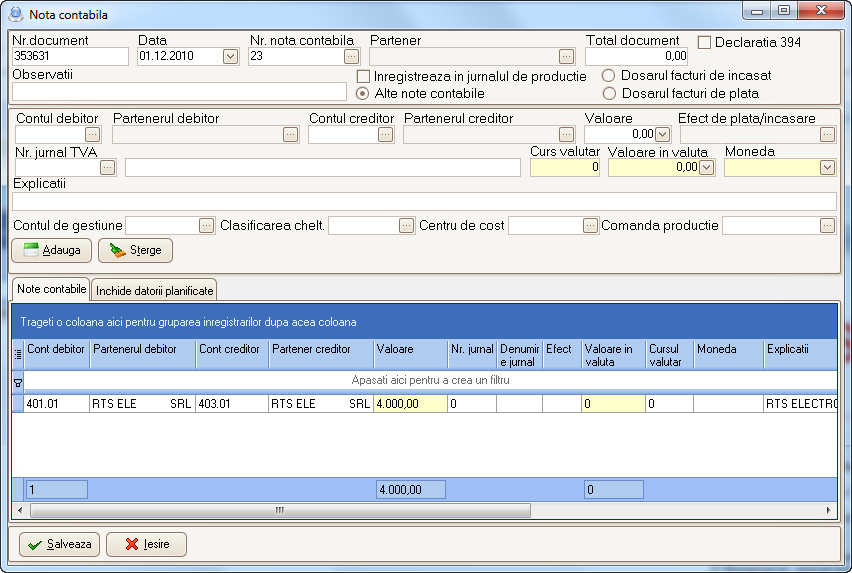Expand the Data date picker dropdown

click(230, 57)
